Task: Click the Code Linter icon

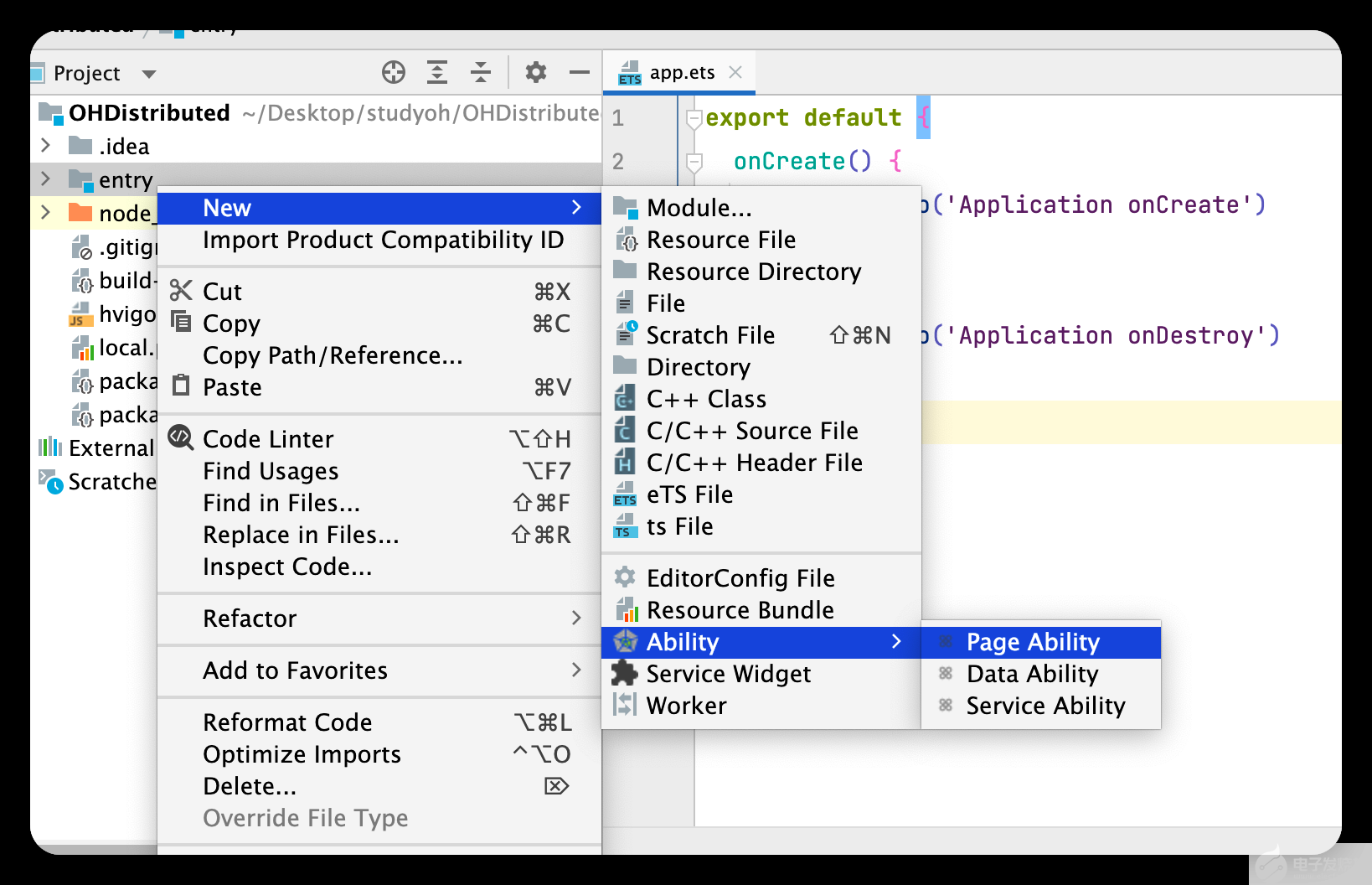Action: [x=181, y=437]
